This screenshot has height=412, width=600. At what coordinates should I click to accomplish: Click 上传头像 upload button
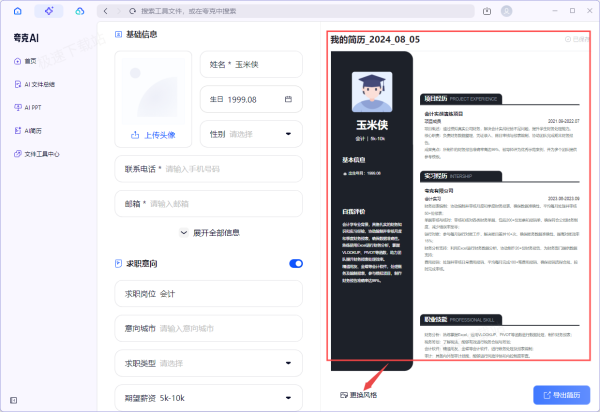(153, 135)
